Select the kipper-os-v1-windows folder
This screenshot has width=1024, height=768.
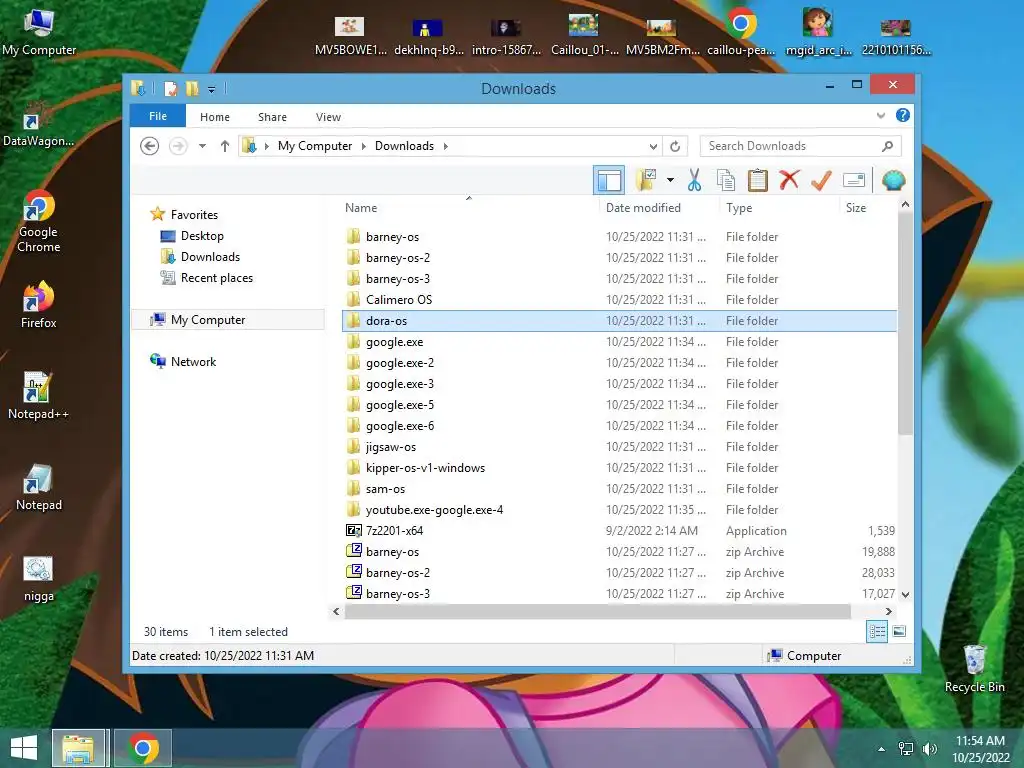(x=619, y=468)
